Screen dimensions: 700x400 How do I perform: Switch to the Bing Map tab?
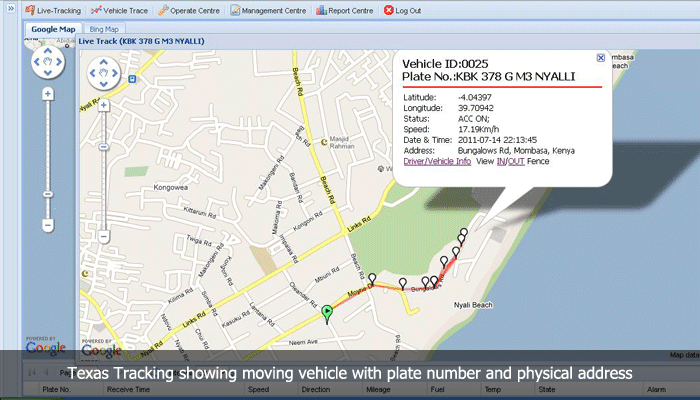[x=104, y=29]
